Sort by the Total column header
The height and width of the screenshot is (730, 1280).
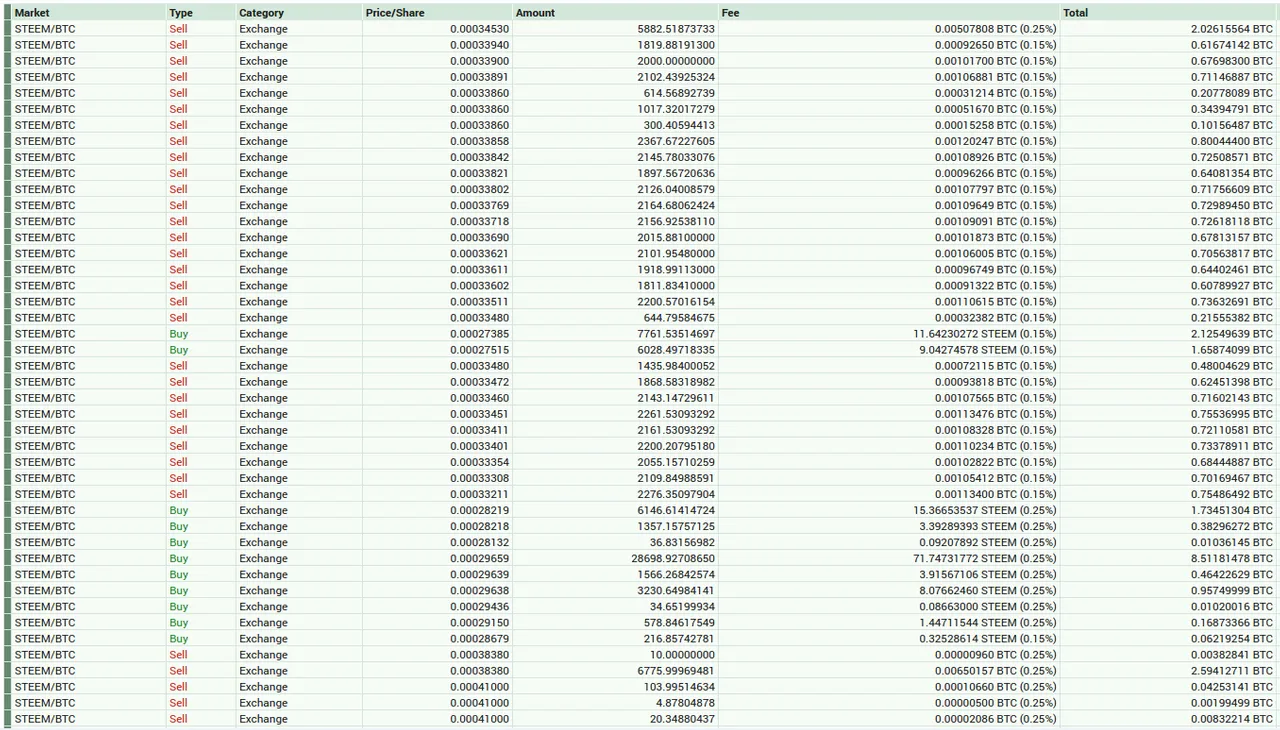[x=1168, y=13]
